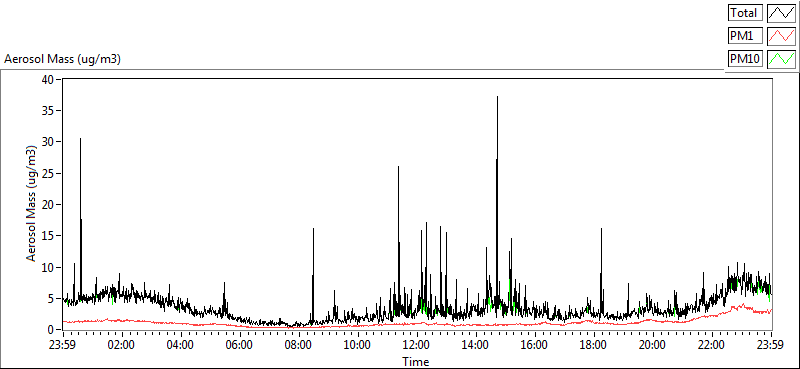Image resolution: width=800 pixels, height=369 pixels.
Task: Click the 20 tick label on y-axis
Action: (47, 205)
